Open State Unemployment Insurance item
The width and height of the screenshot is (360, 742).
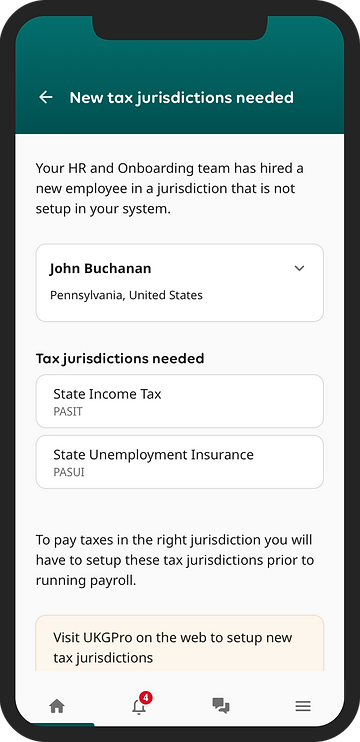[x=180, y=462]
